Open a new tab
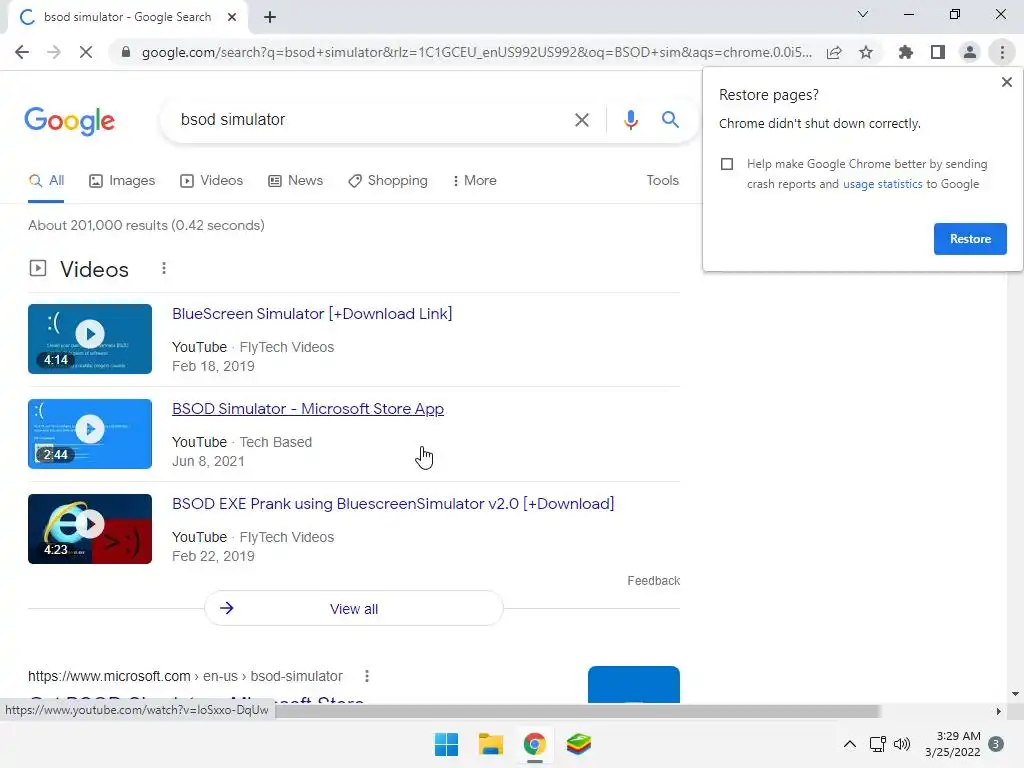This screenshot has height=768, width=1024. [x=270, y=17]
